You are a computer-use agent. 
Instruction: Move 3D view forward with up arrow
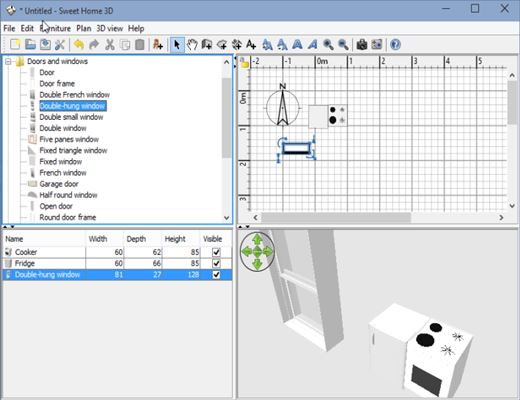click(x=257, y=239)
